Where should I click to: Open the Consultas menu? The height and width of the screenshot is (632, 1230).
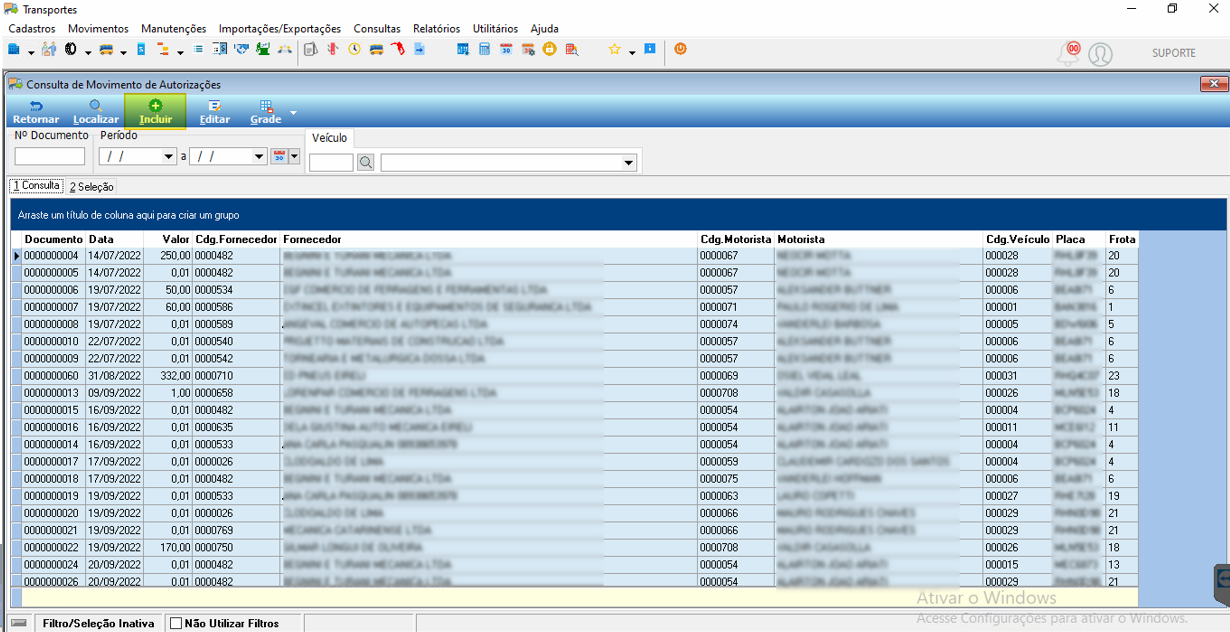(x=377, y=29)
